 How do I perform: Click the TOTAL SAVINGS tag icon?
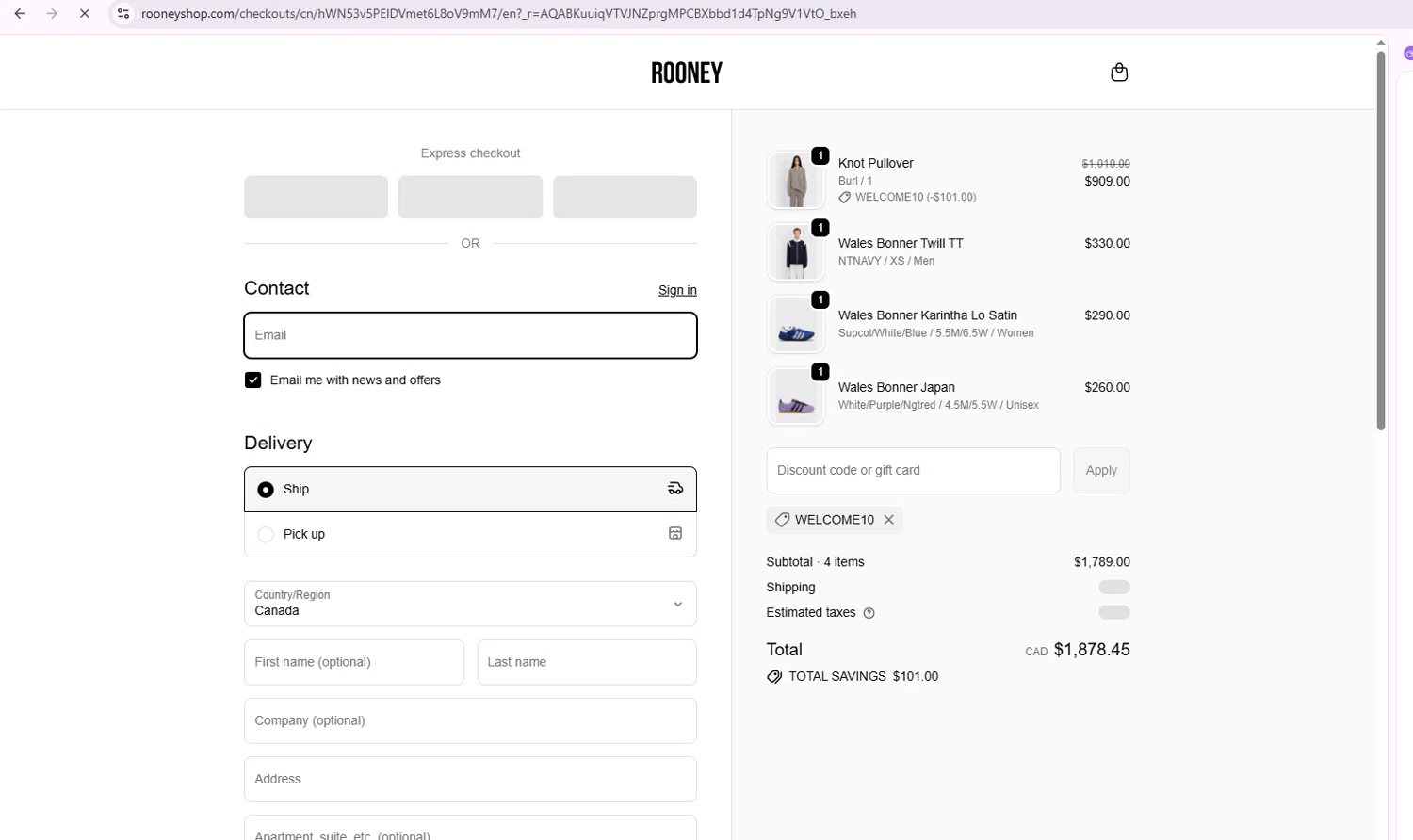coord(774,677)
